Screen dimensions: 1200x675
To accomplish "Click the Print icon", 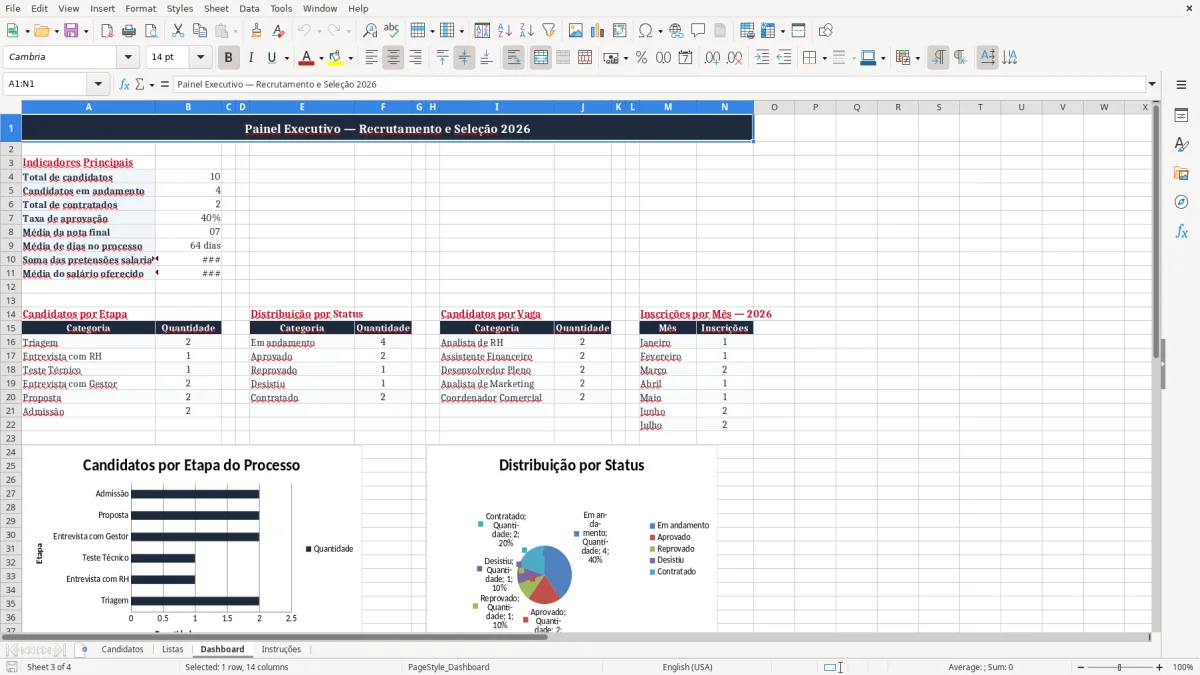I will pos(128,31).
